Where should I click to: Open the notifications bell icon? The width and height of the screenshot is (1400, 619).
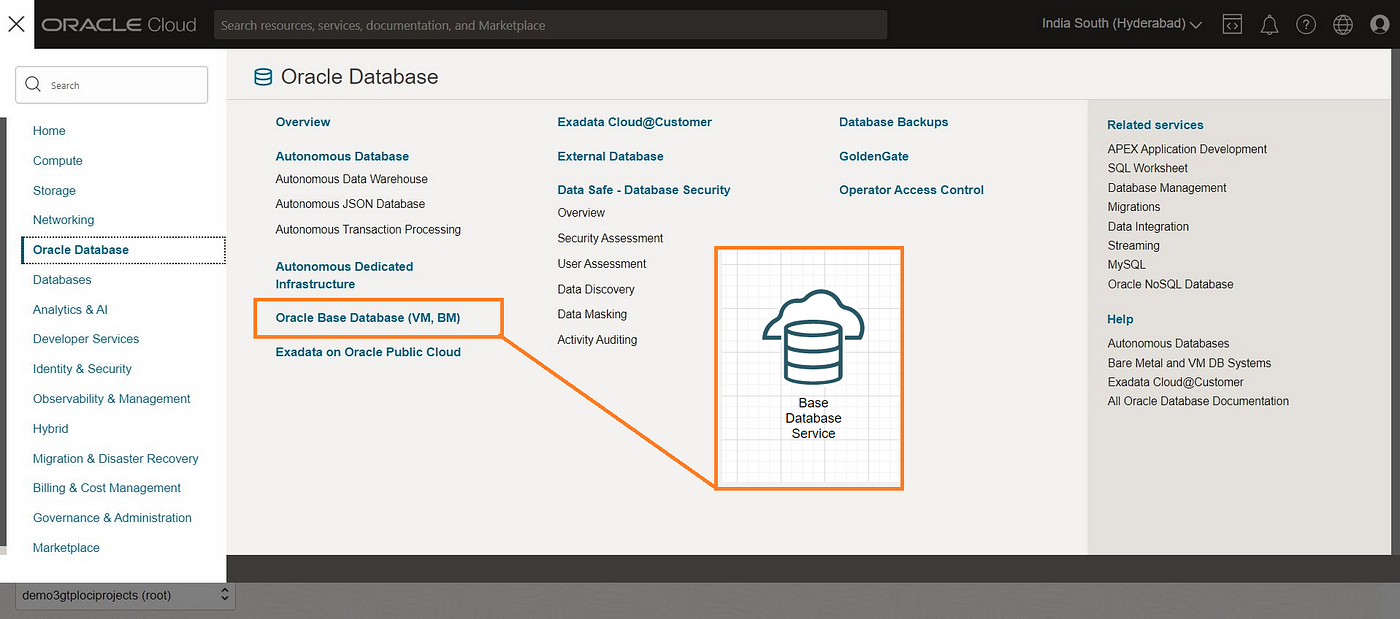[x=1269, y=24]
